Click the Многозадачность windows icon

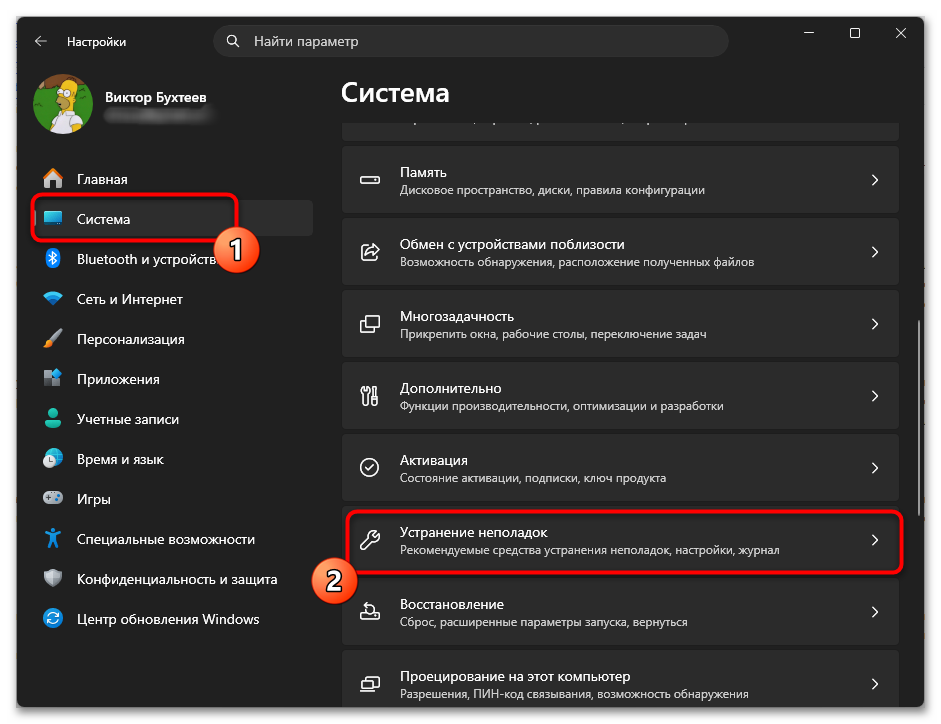click(x=370, y=324)
